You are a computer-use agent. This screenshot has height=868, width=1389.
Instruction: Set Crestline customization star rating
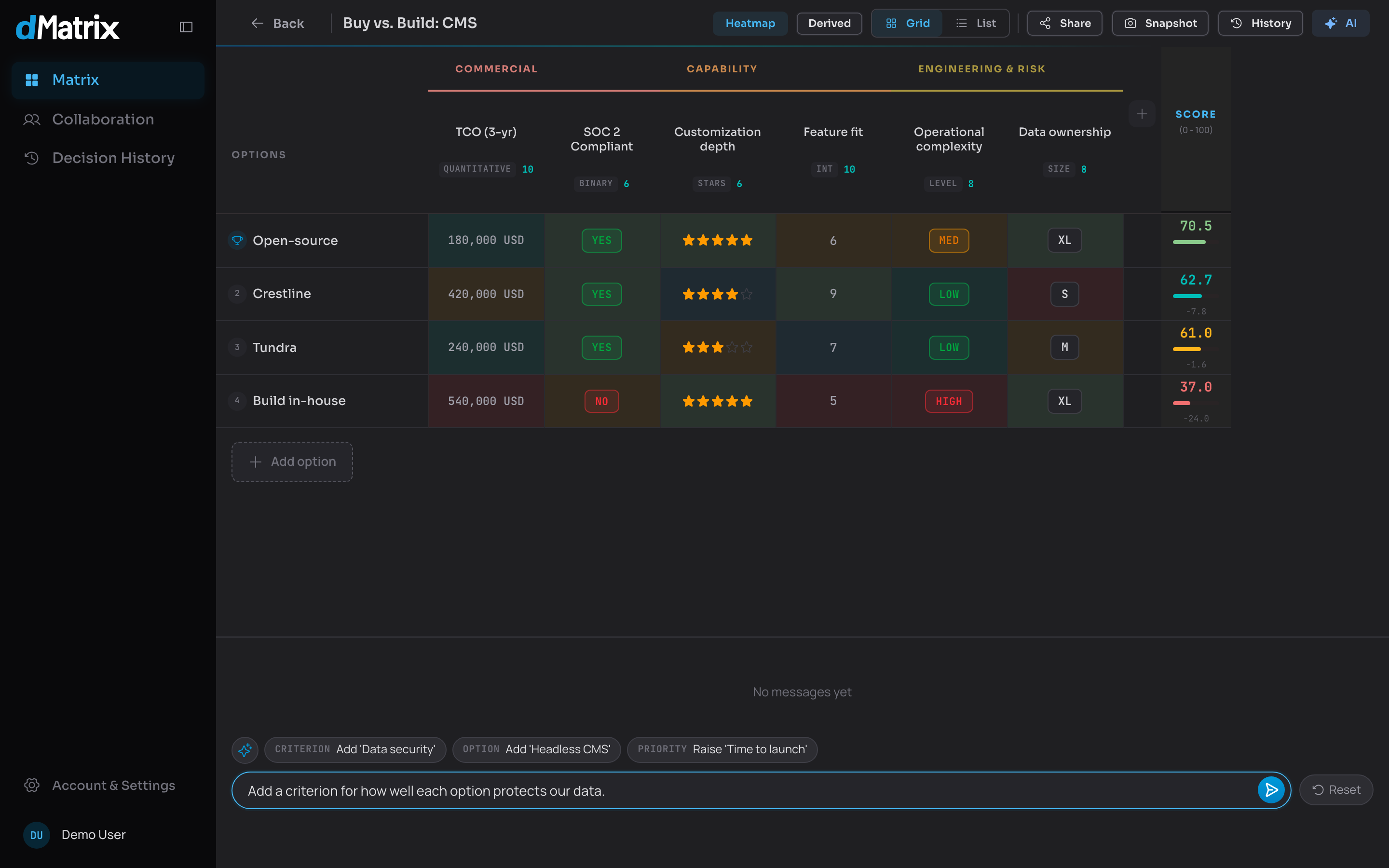point(718,294)
